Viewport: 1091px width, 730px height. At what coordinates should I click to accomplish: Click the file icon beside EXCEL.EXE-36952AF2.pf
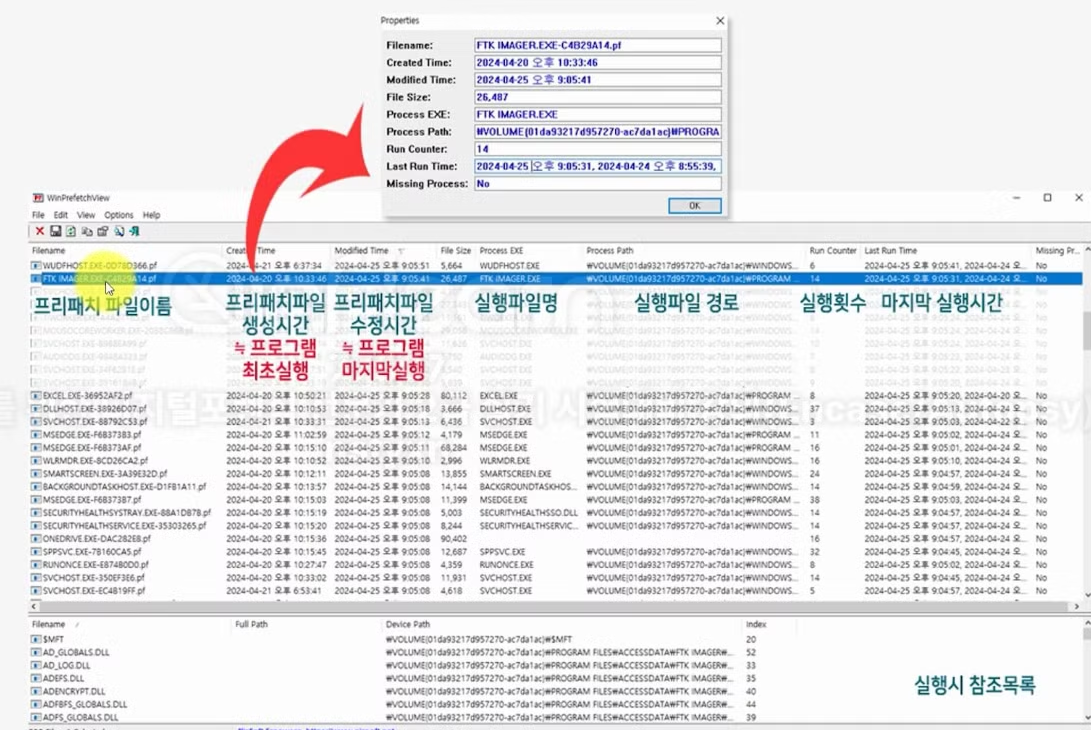click(x=35, y=396)
